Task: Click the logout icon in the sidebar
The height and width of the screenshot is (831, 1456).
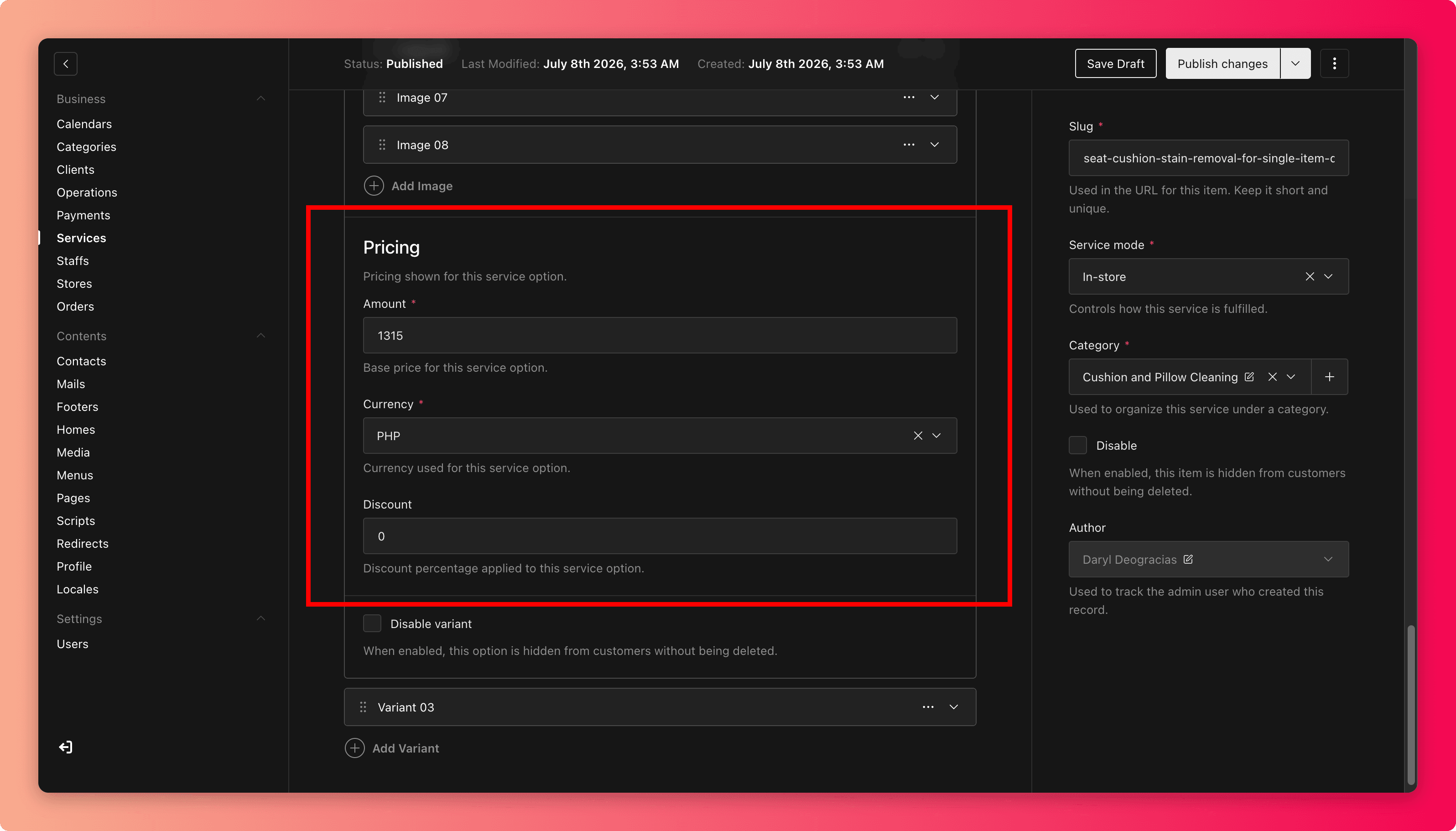Action: pyautogui.click(x=66, y=747)
